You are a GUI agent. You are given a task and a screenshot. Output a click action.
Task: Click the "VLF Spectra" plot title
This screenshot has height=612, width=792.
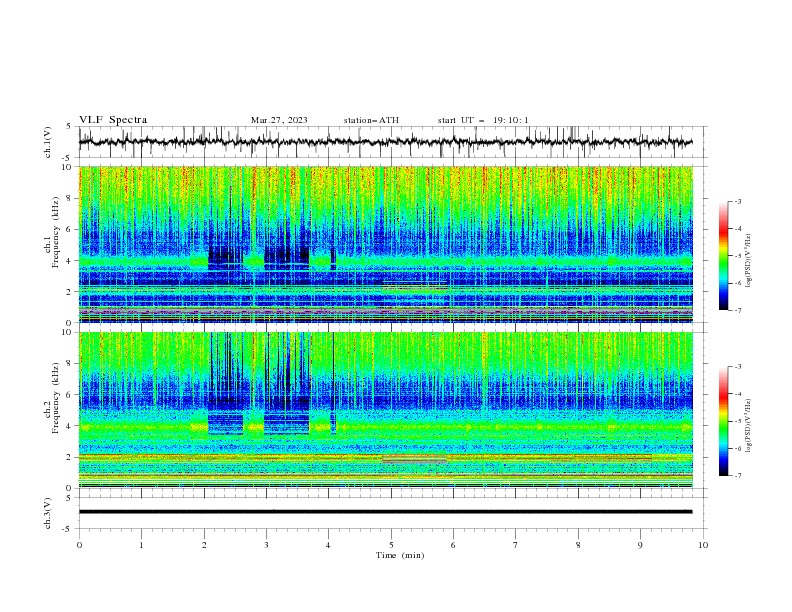(x=113, y=120)
